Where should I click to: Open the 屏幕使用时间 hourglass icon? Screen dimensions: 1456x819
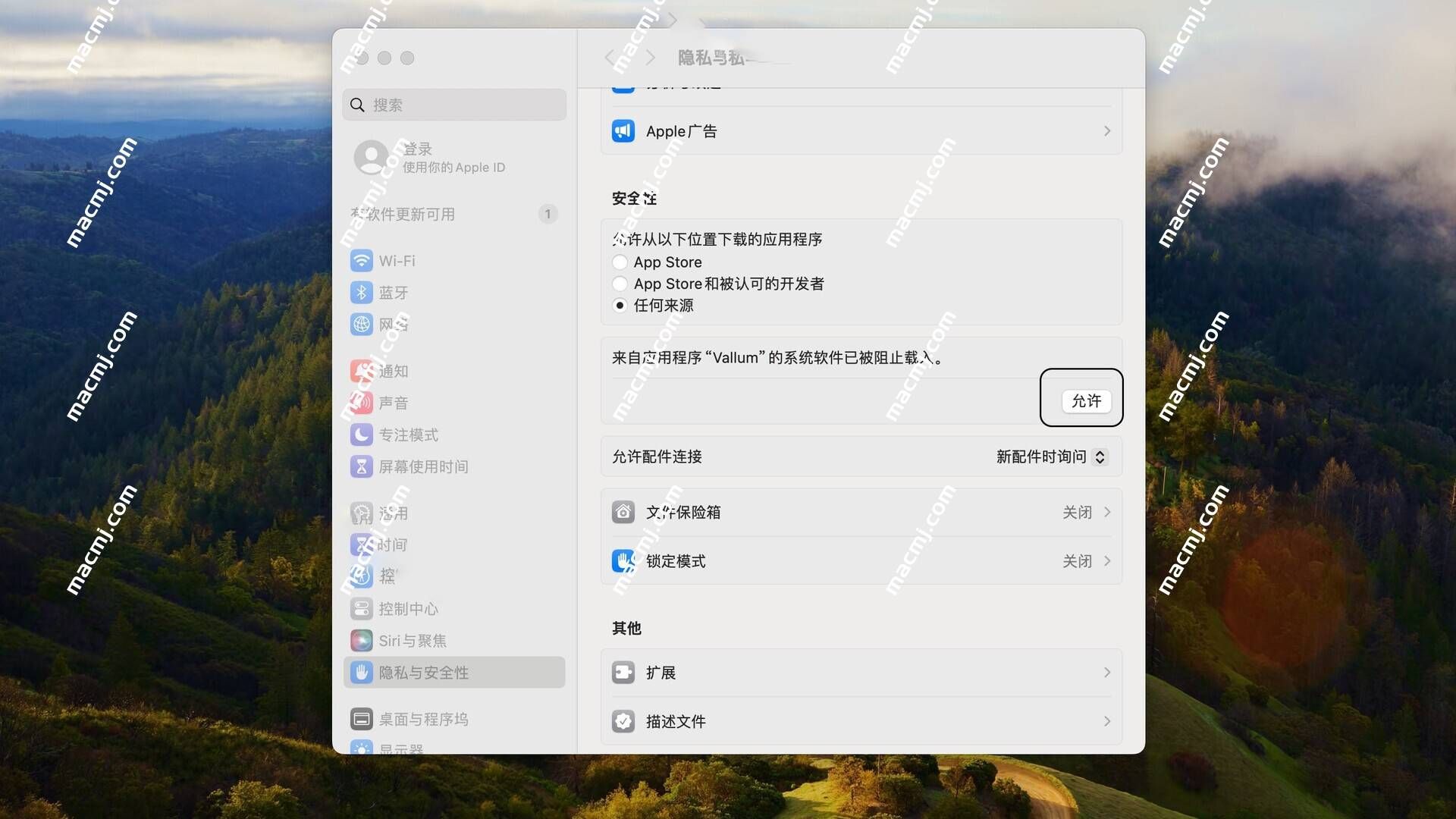click(362, 467)
